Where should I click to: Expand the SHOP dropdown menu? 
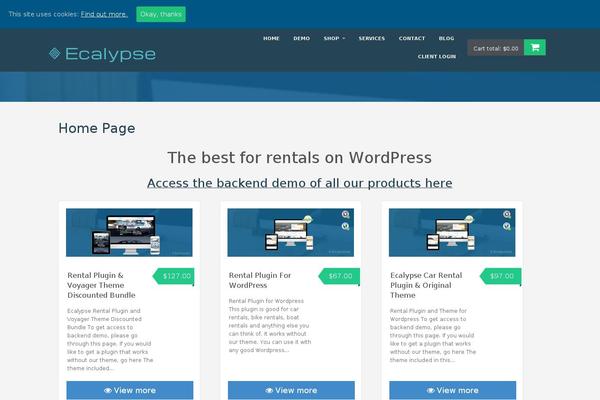point(334,38)
